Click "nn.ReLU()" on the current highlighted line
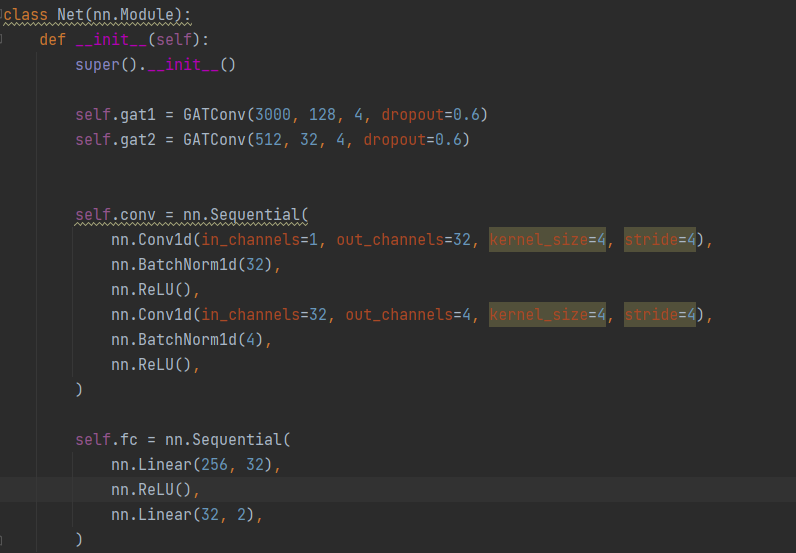This screenshot has height=553, width=796. click(151, 490)
